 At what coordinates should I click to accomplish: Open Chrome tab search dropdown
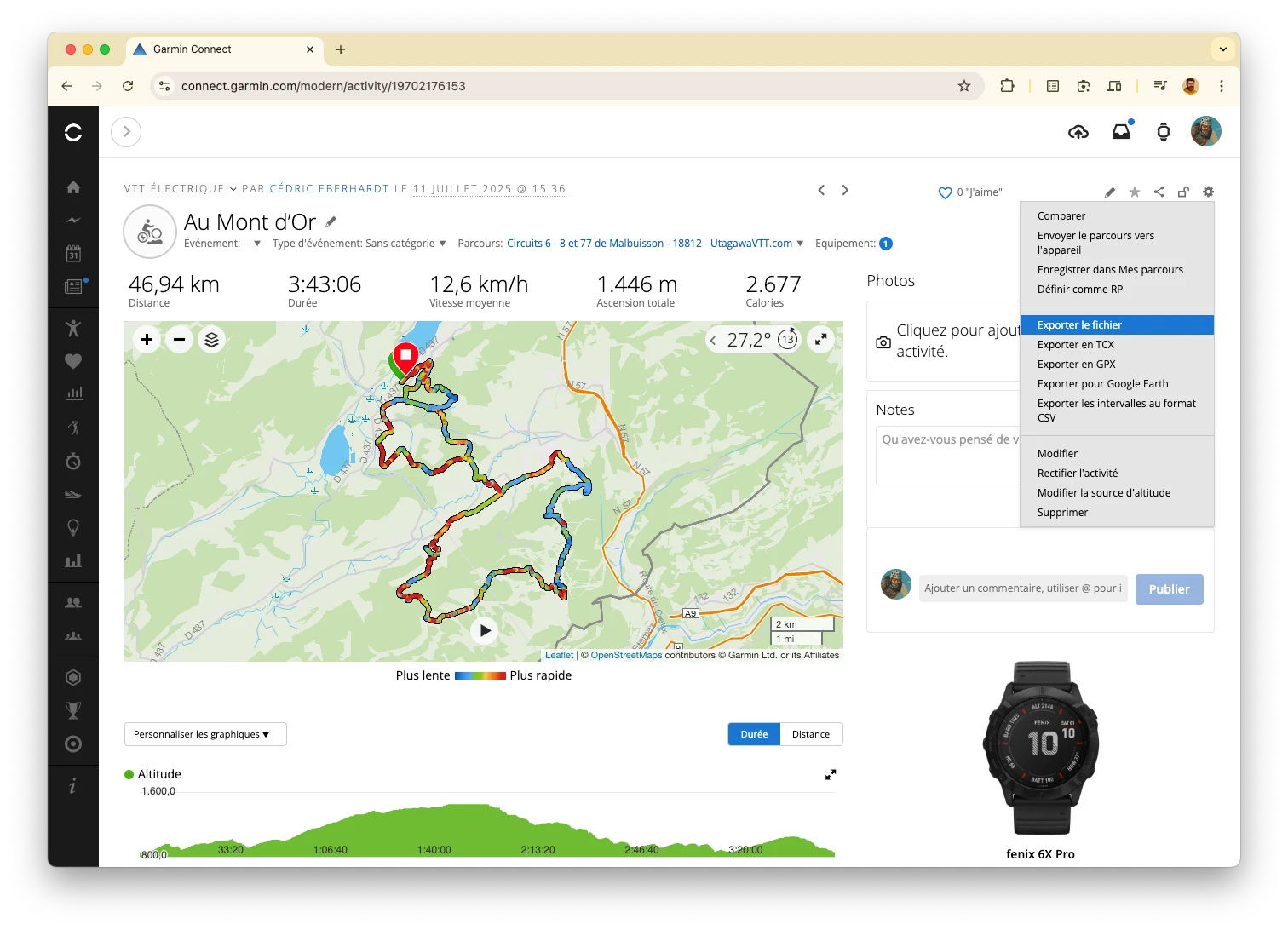(1223, 49)
